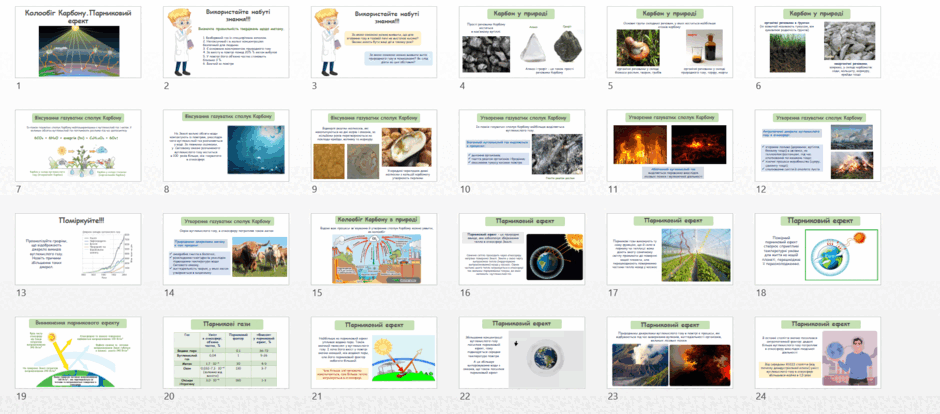Viewport: 940px width, 414px height.
Task: Select slide 2 with the scientist cartoon
Action: 226,42
